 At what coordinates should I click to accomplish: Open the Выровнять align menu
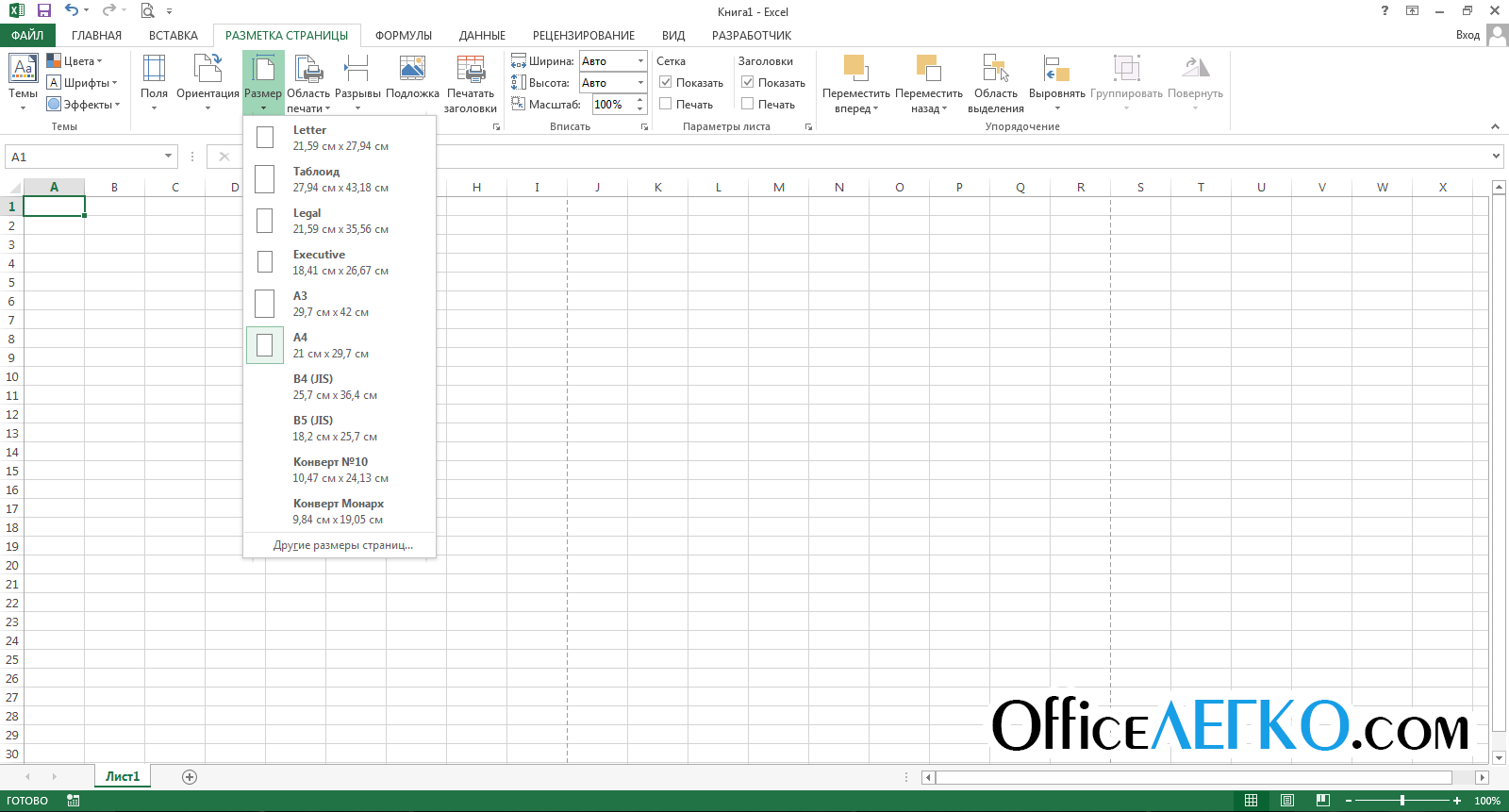pyautogui.click(x=1057, y=82)
